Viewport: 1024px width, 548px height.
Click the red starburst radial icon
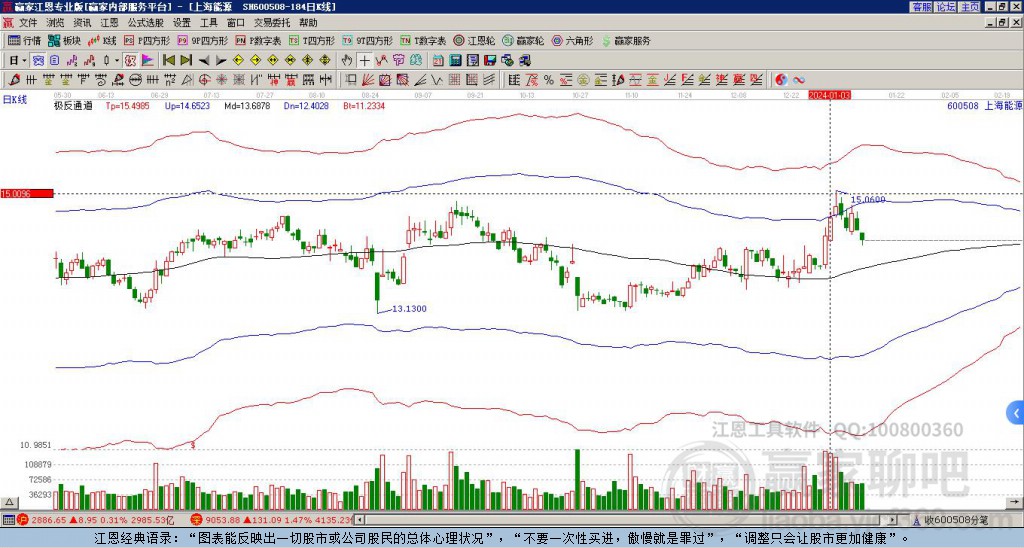pos(222,80)
